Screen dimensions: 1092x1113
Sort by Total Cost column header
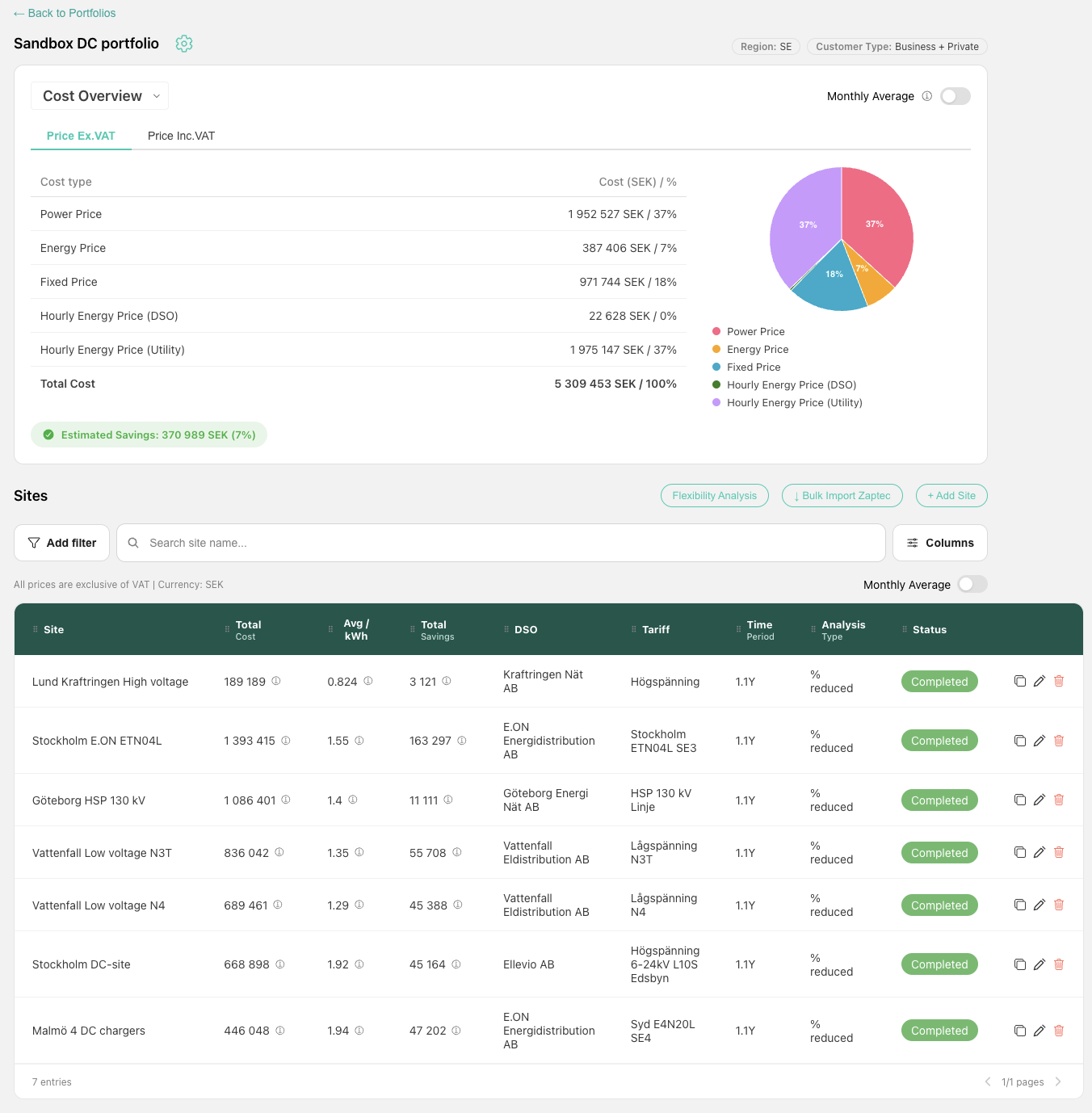click(248, 630)
